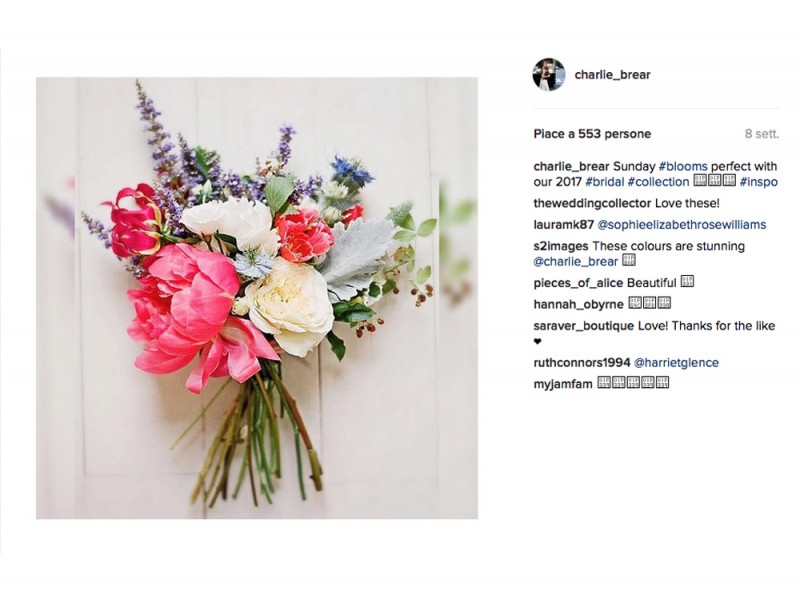Viewport: 800px width, 599px height.
Task: Open the #bridal hashtag
Action: point(605,182)
